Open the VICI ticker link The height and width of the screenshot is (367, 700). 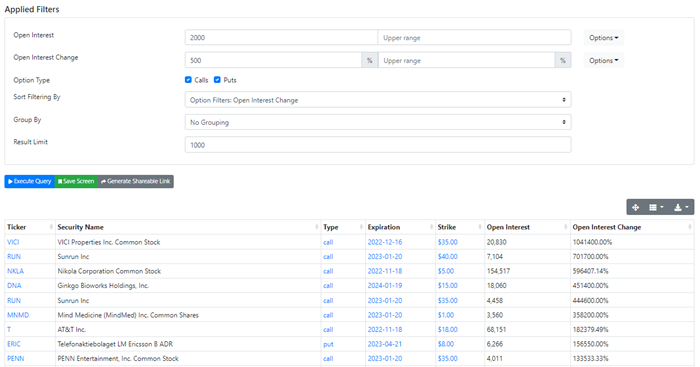[x=13, y=242]
